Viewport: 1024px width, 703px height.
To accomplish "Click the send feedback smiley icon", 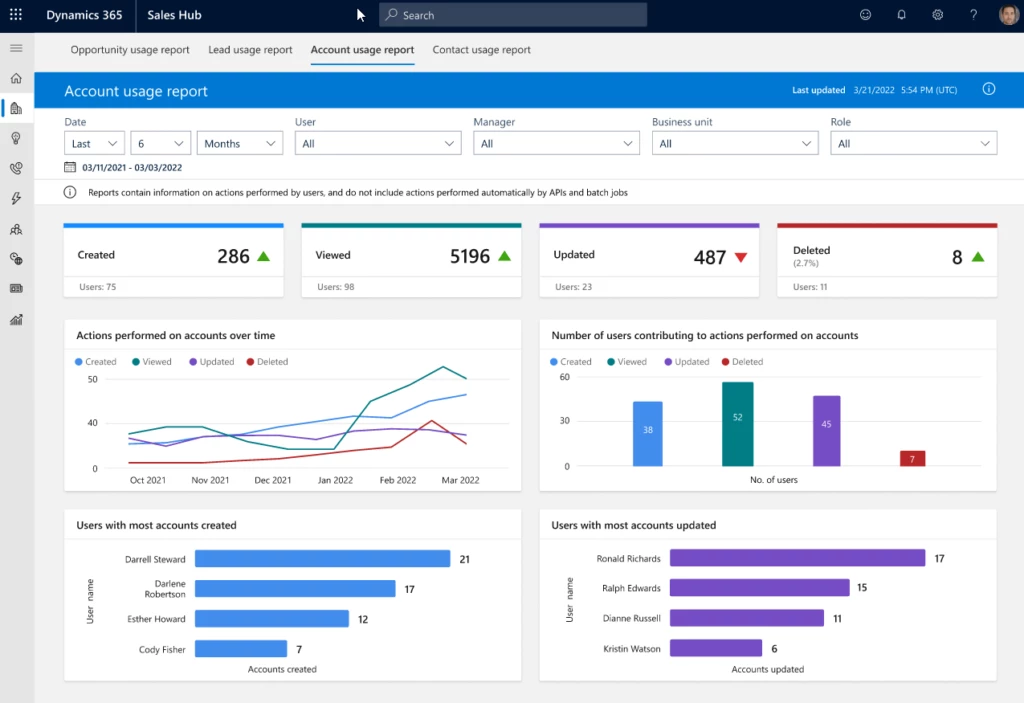I will pyautogui.click(x=866, y=14).
